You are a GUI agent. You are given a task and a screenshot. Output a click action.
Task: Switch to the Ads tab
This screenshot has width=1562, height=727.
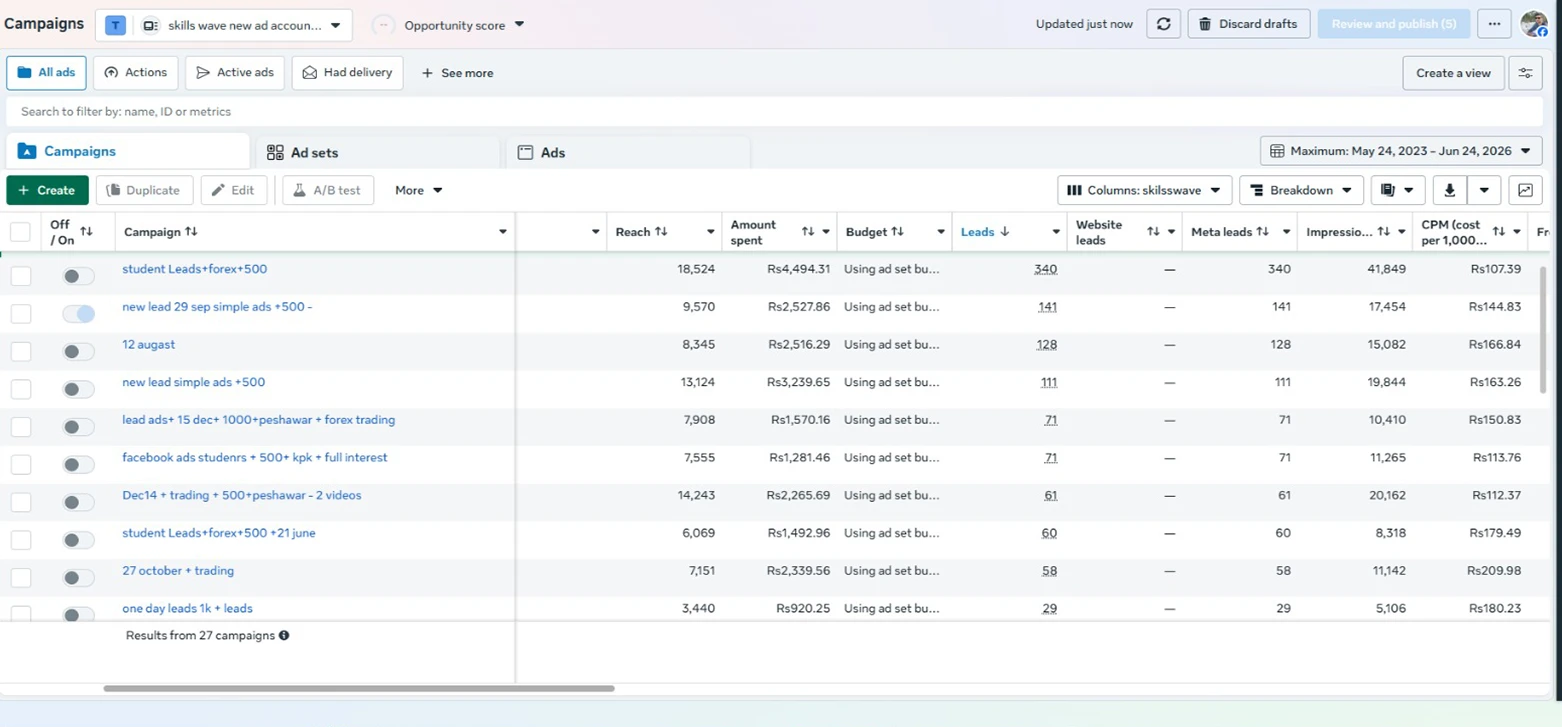[628, 153]
